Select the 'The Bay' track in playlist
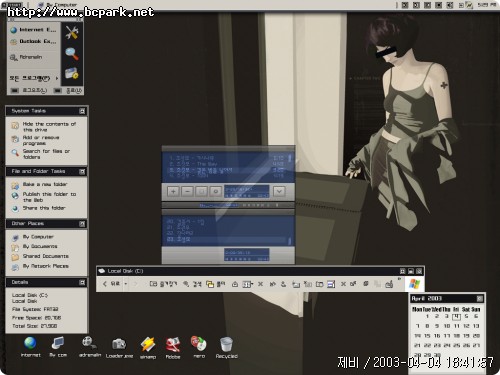The image size is (500, 375). click(226, 164)
